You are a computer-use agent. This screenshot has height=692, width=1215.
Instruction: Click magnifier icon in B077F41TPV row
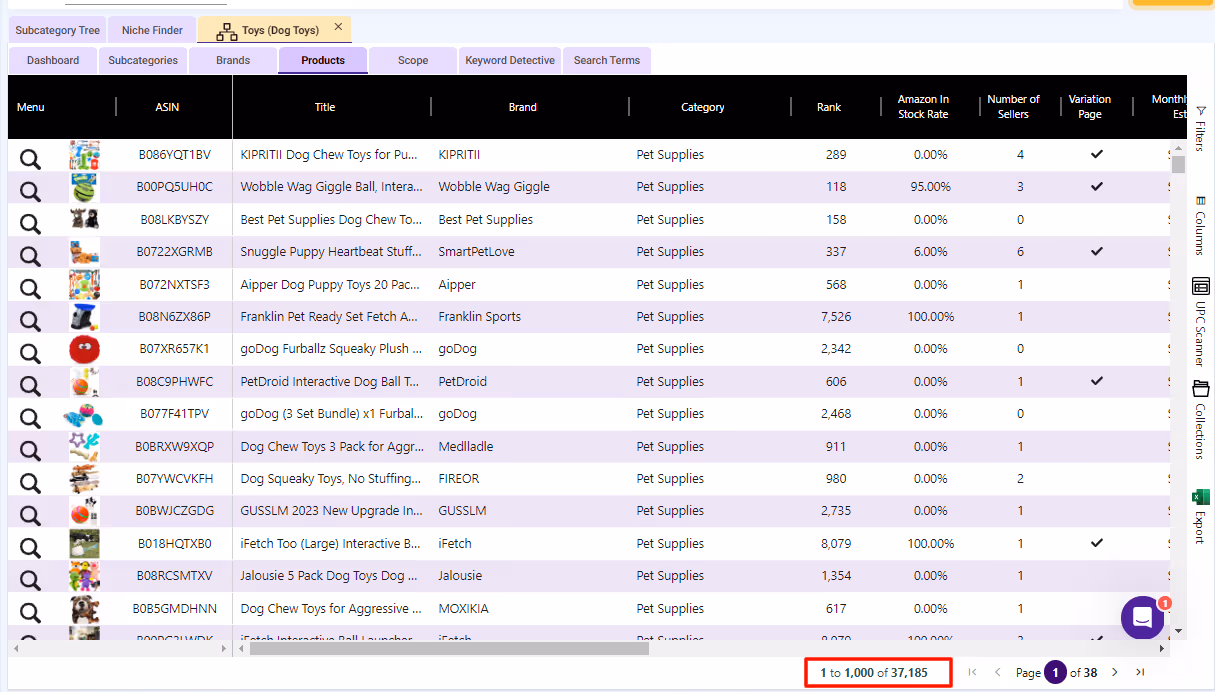tap(30, 417)
